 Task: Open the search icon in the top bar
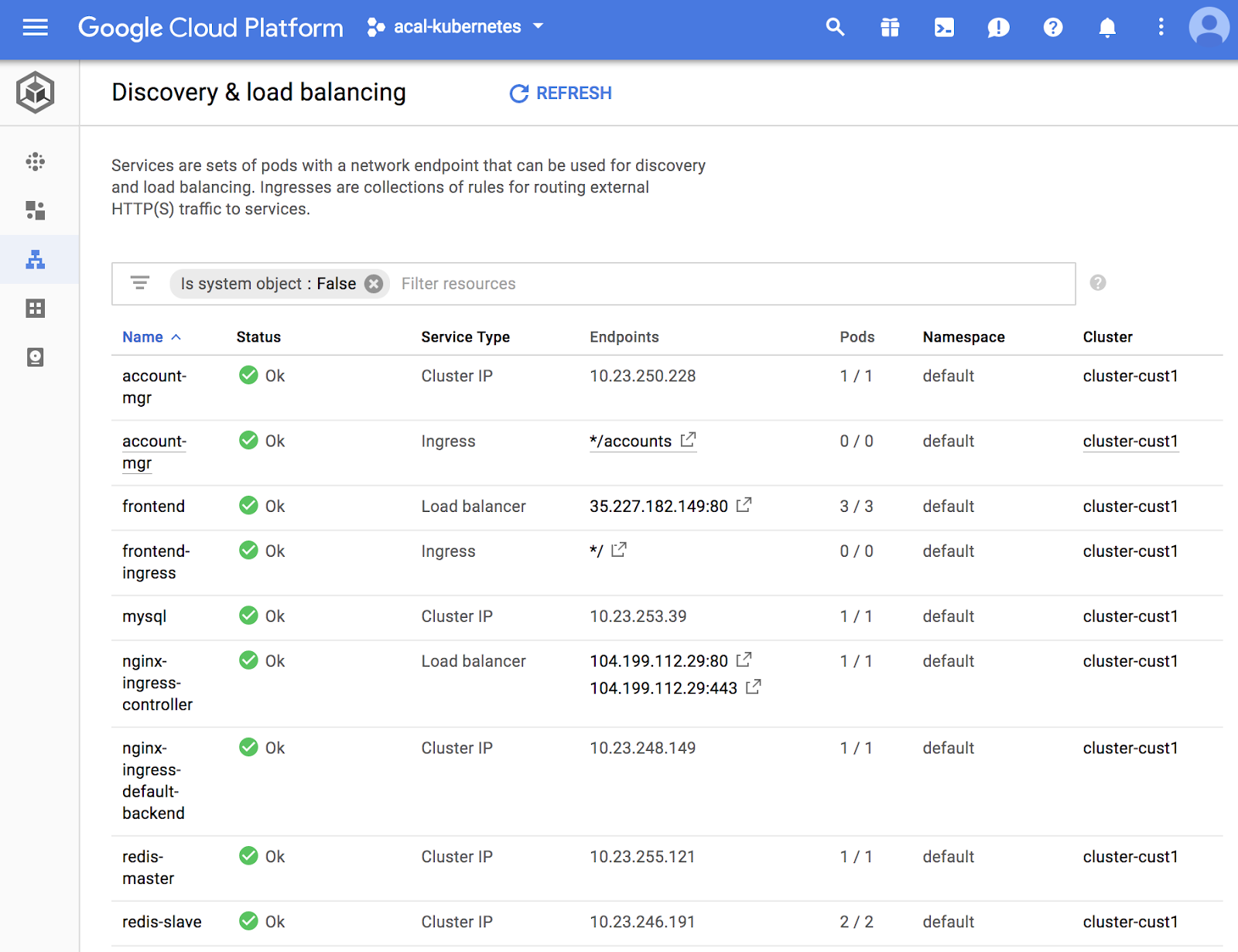pyautogui.click(x=835, y=27)
